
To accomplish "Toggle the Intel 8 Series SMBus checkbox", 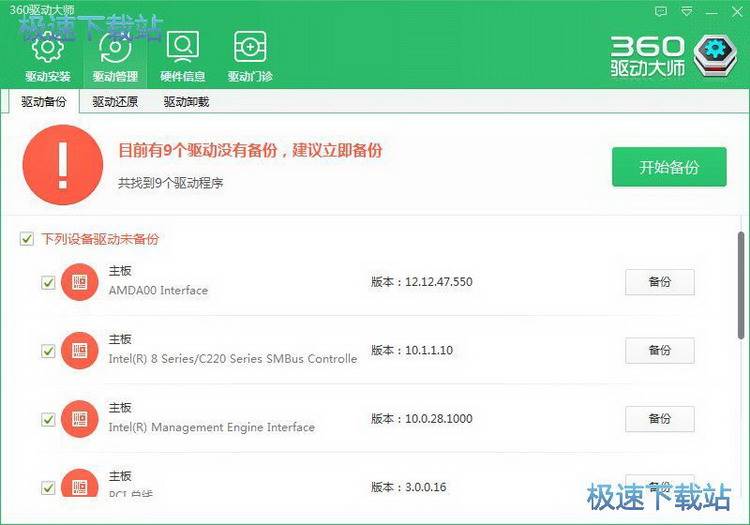I will click(47, 351).
